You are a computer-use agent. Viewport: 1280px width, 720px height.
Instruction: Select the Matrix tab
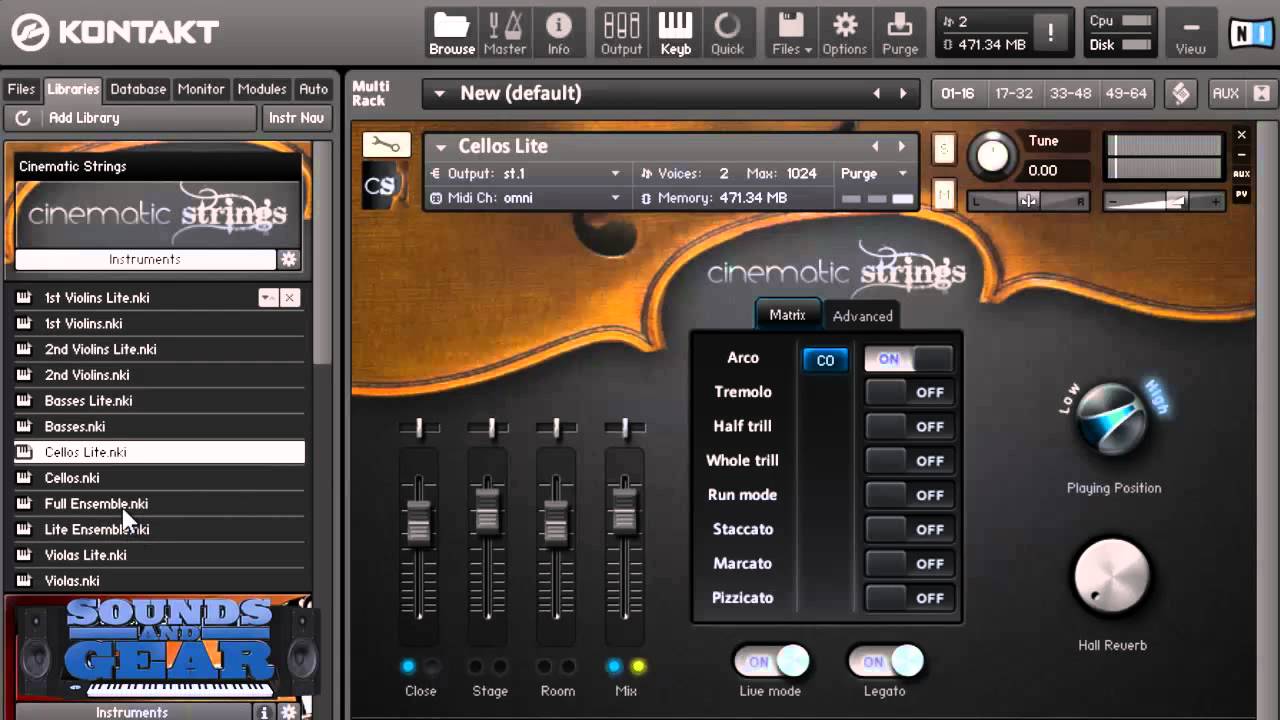click(787, 315)
